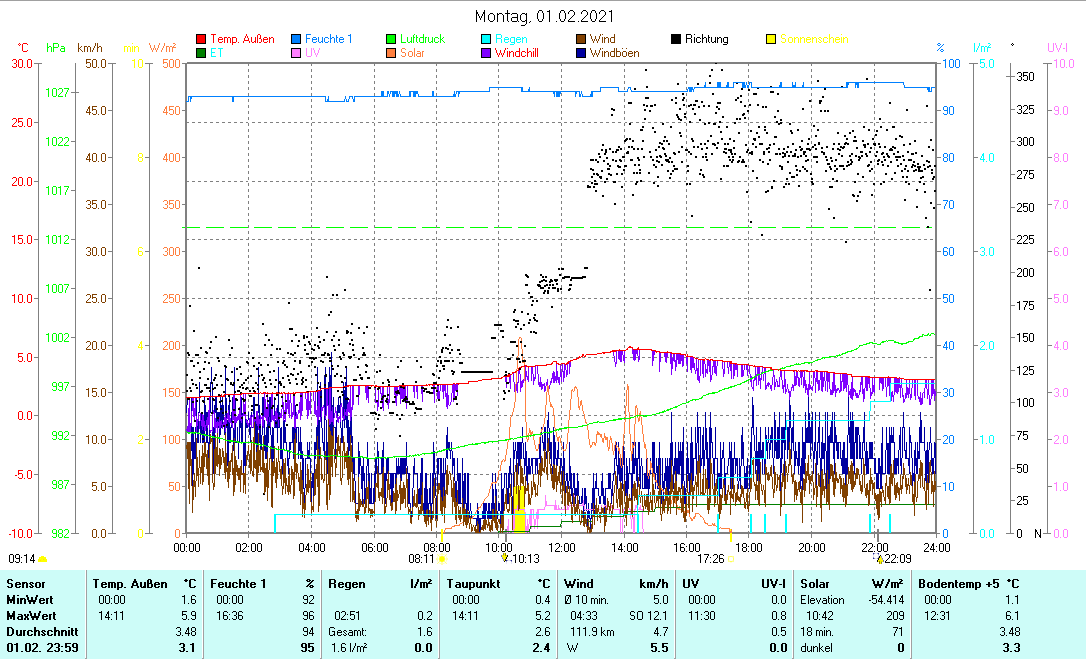Select the green Luftdruck legend marker

tap(392, 39)
